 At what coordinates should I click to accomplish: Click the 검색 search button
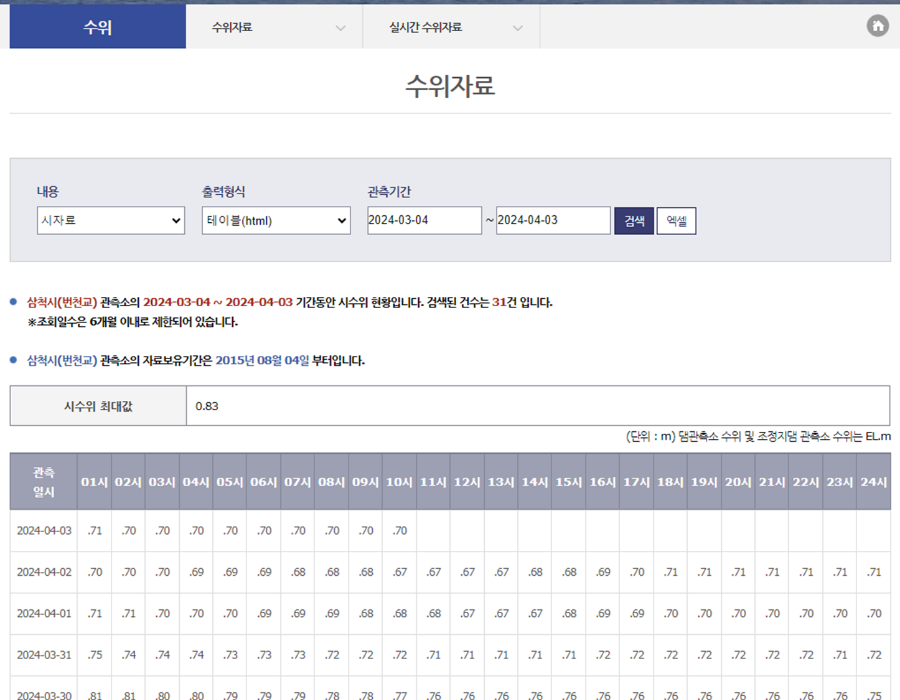(635, 220)
